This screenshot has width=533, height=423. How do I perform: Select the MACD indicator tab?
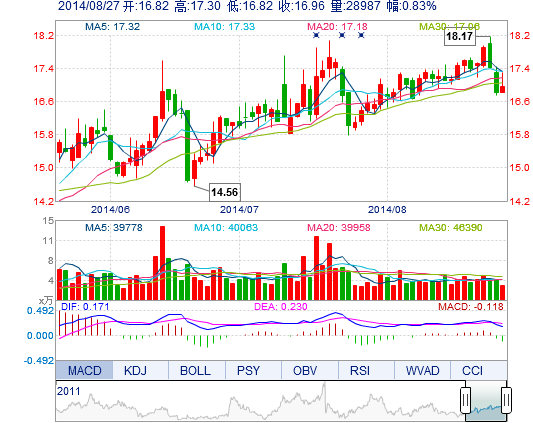click(x=84, y=370)
